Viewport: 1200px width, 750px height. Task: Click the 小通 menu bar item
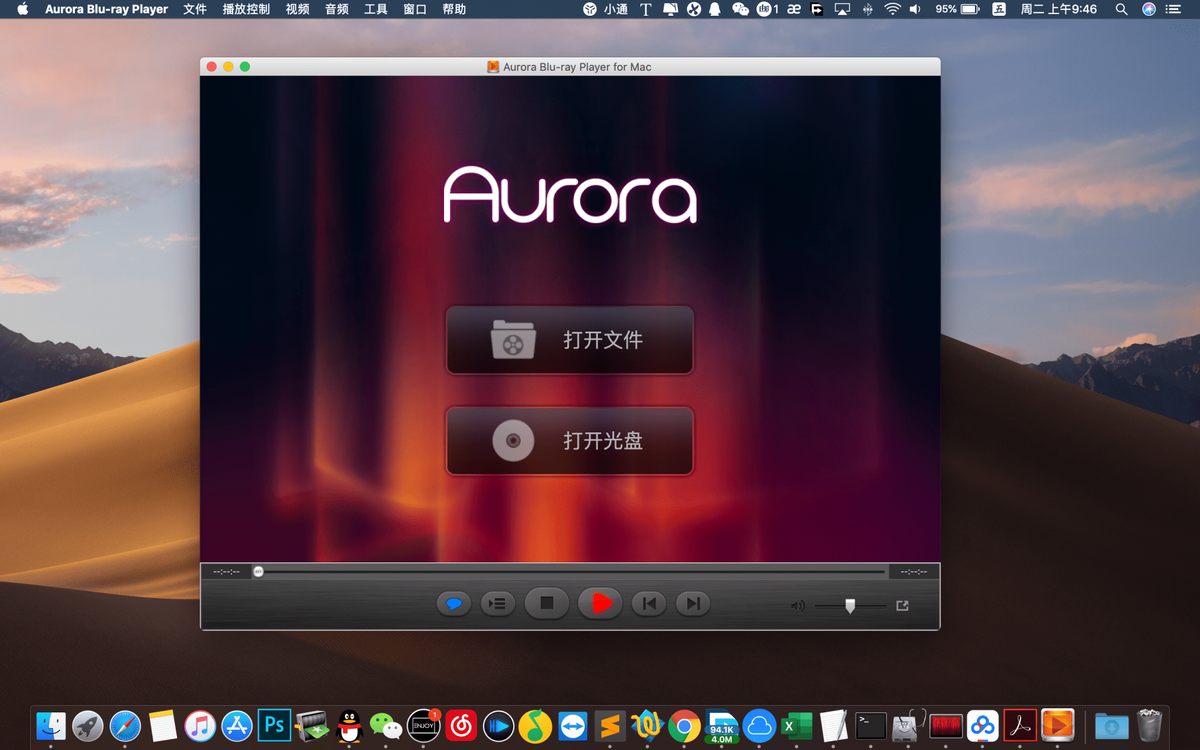coord(605,9)
